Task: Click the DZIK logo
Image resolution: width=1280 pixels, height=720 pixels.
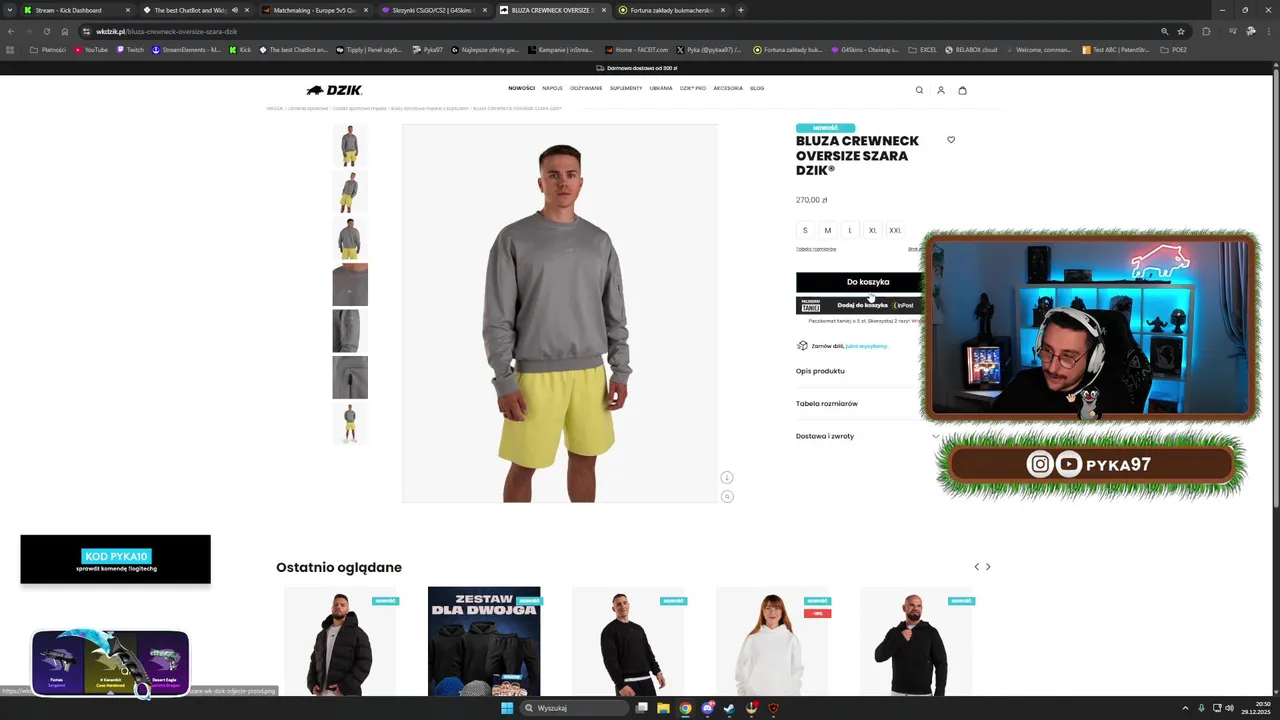Action: (x=334, y=90)
